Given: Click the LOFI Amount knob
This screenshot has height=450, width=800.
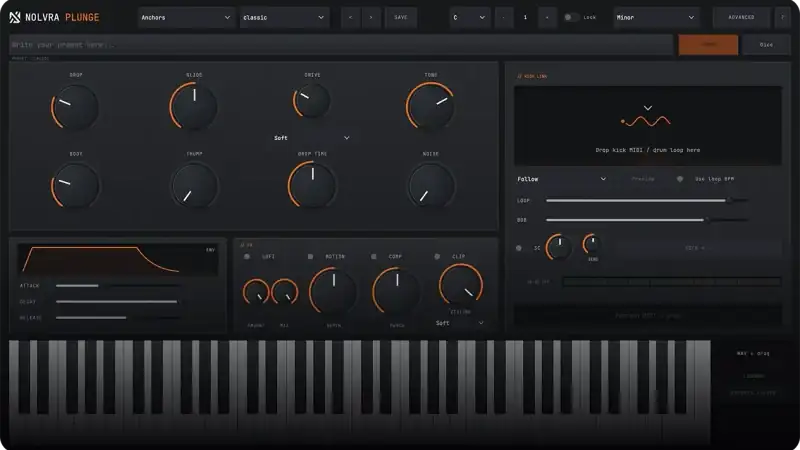Looking at the screenshot, I should tap(256, 292).
